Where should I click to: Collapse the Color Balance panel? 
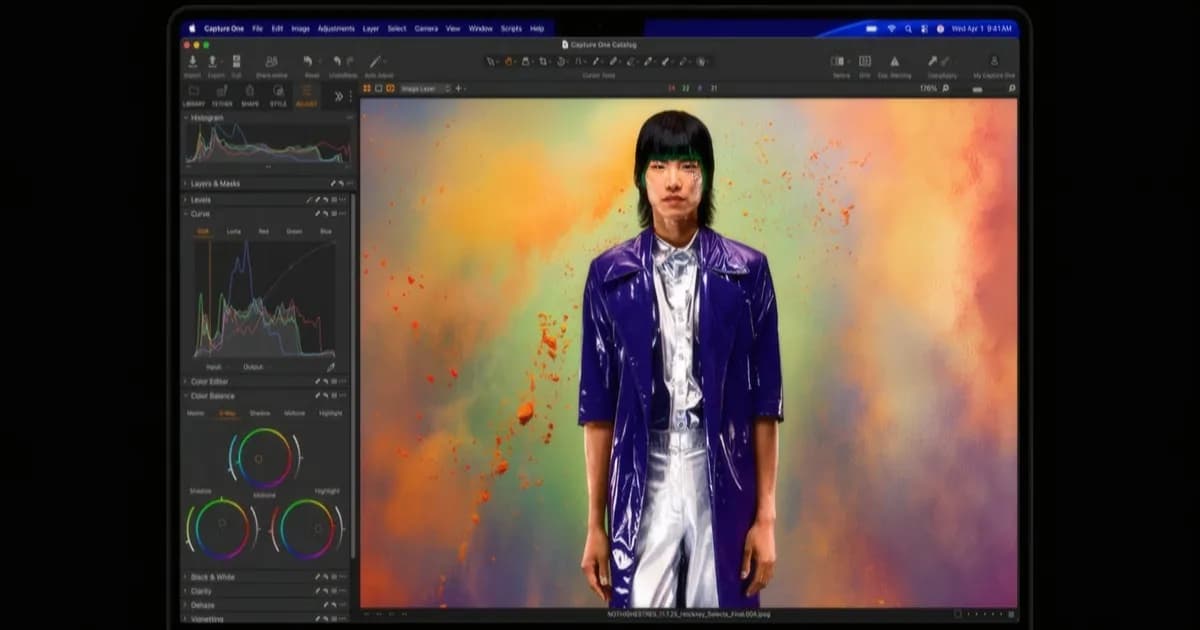(186, 395)
